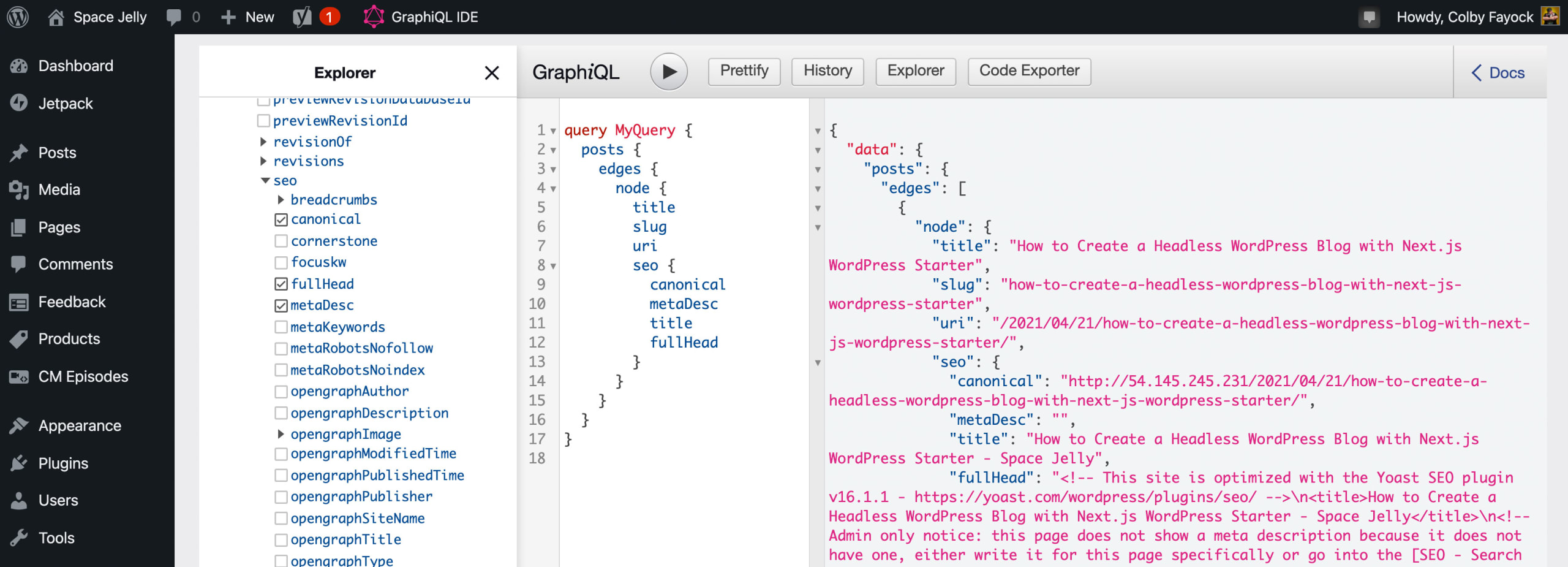Image resolution: width=1568 pixels, height=567 pixels.
Task: Run the query with the play button
Action: click(668, 72)
